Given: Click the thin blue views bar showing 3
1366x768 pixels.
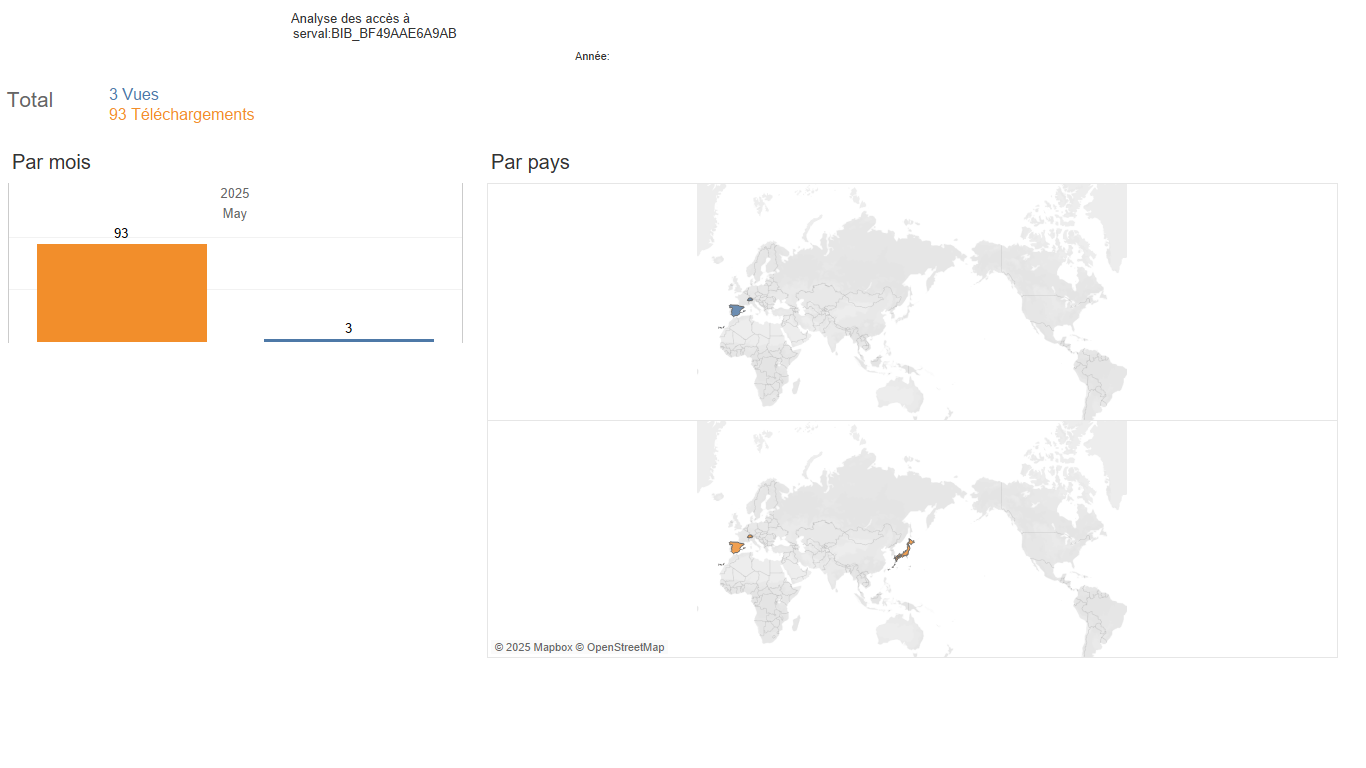Looking at the screenshot, I should click(349, 340).
